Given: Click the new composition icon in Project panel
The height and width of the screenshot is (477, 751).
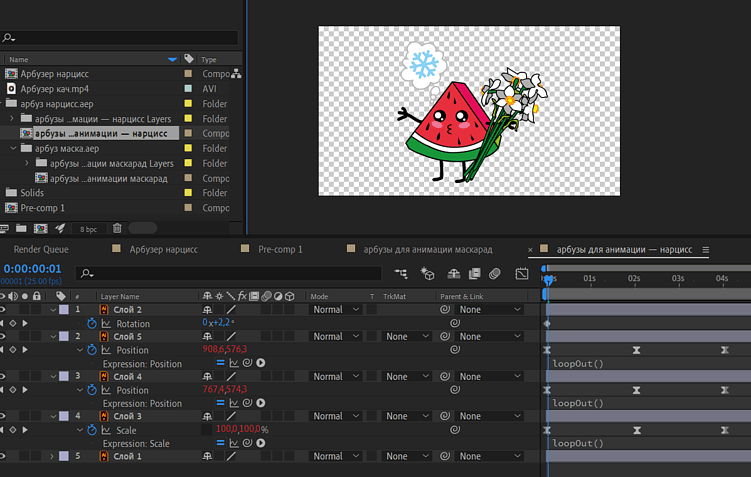Looking at the screenshot, I should (x=42, y=229).
